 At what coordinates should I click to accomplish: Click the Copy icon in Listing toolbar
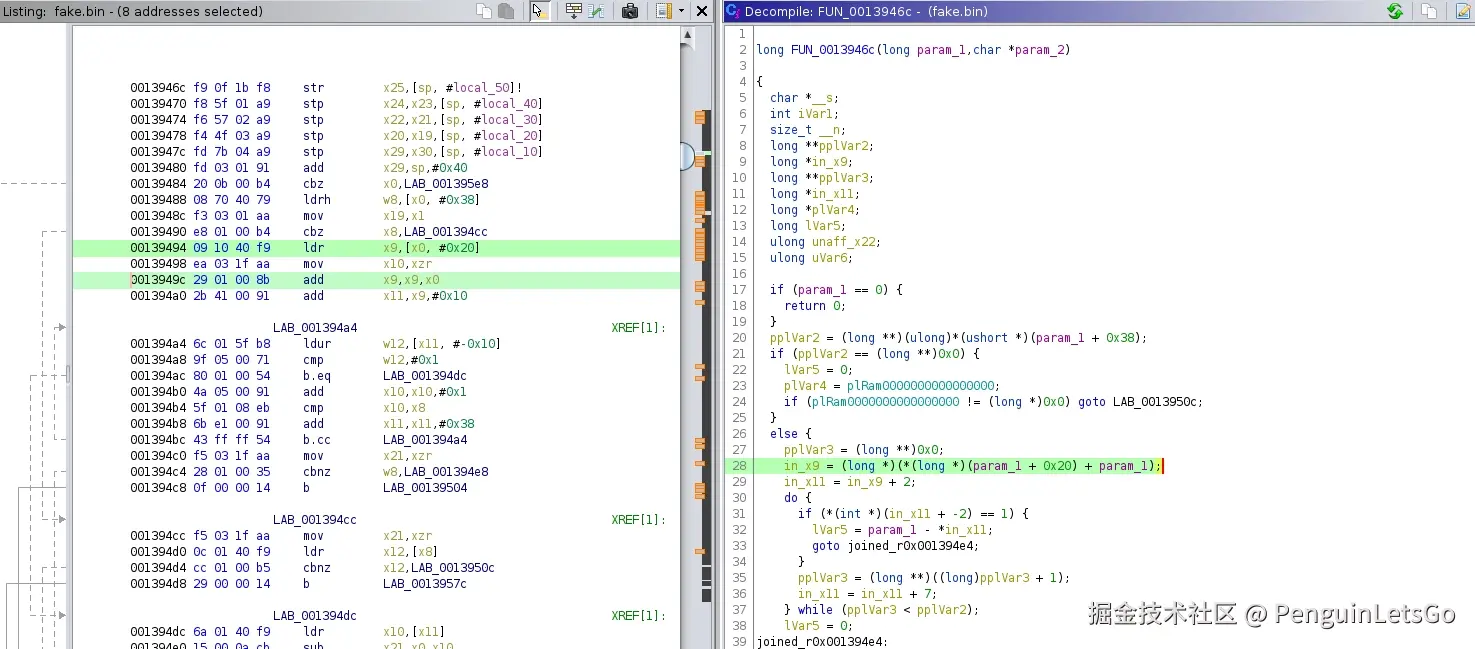(x=484, y=11)
